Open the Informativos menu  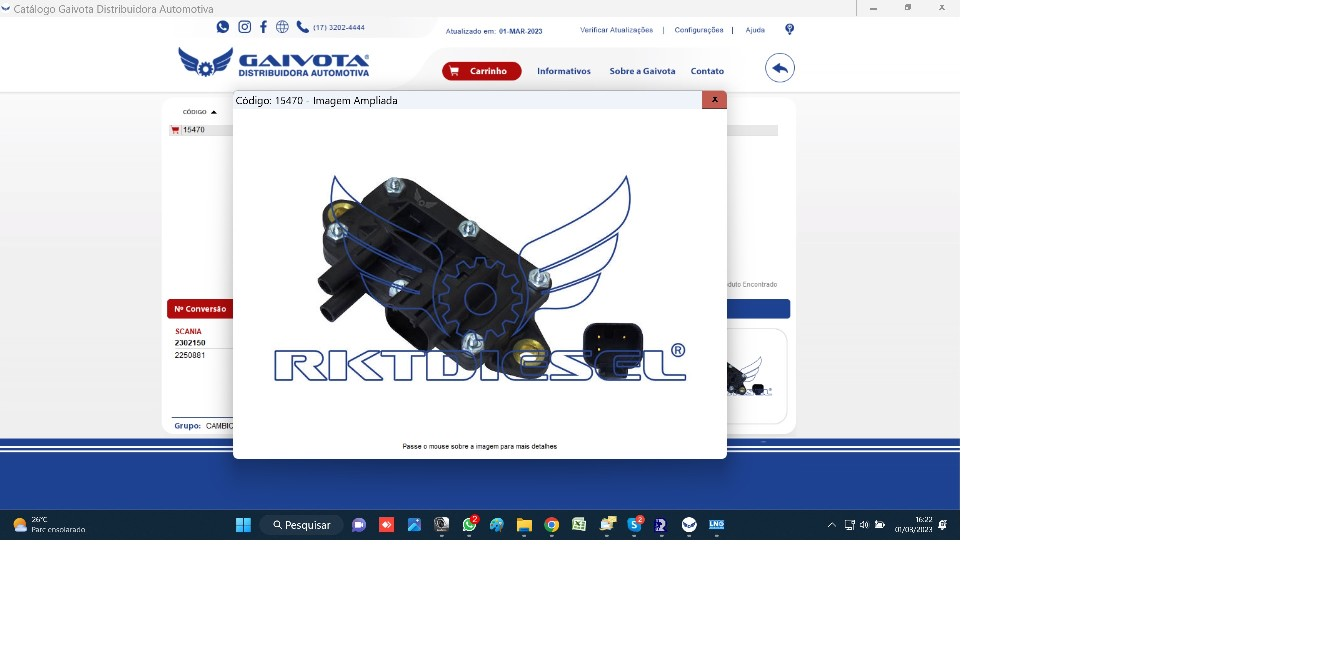(563, 71)
